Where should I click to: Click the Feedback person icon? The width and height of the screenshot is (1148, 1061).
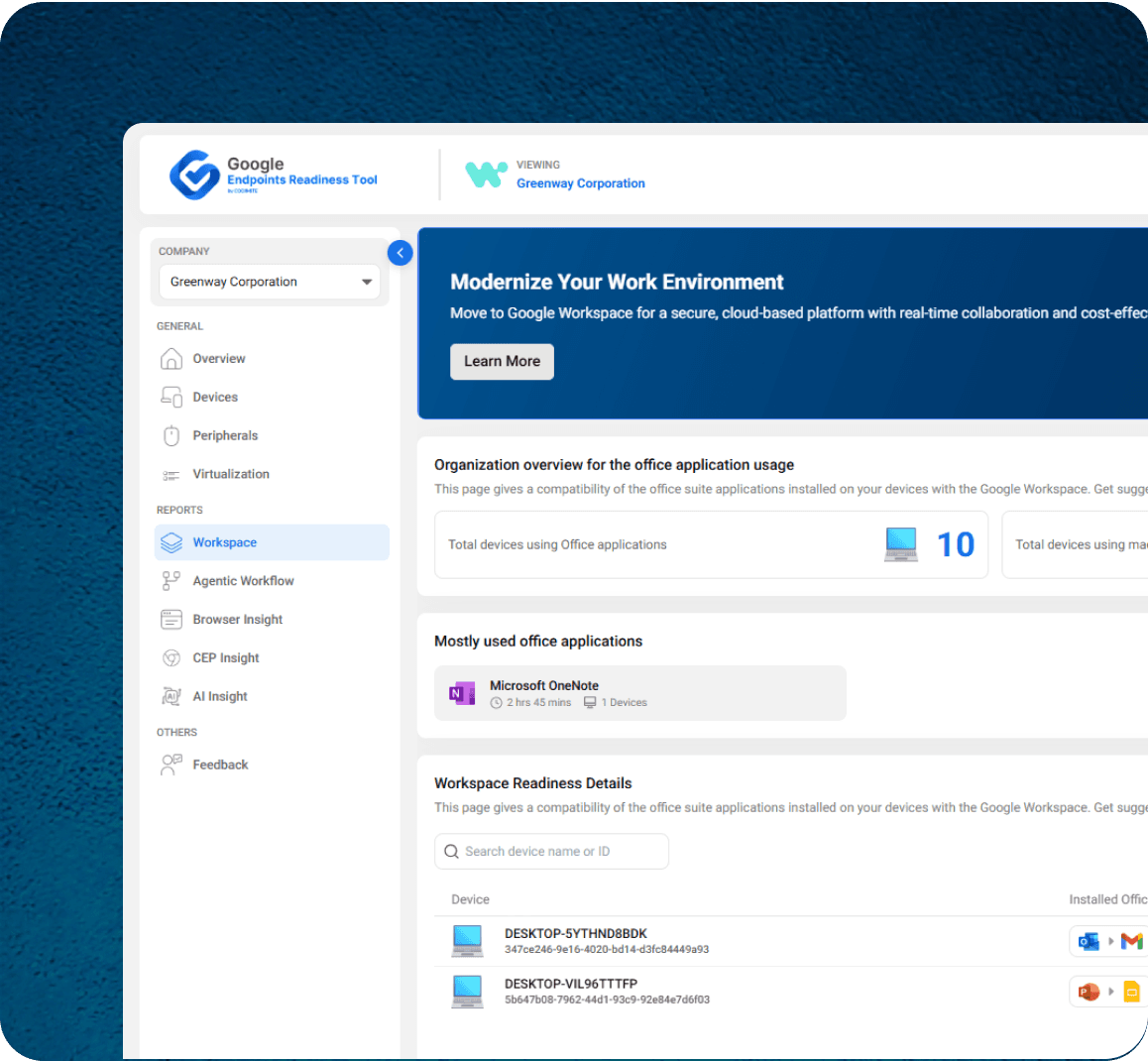click(x=171, y=765)
